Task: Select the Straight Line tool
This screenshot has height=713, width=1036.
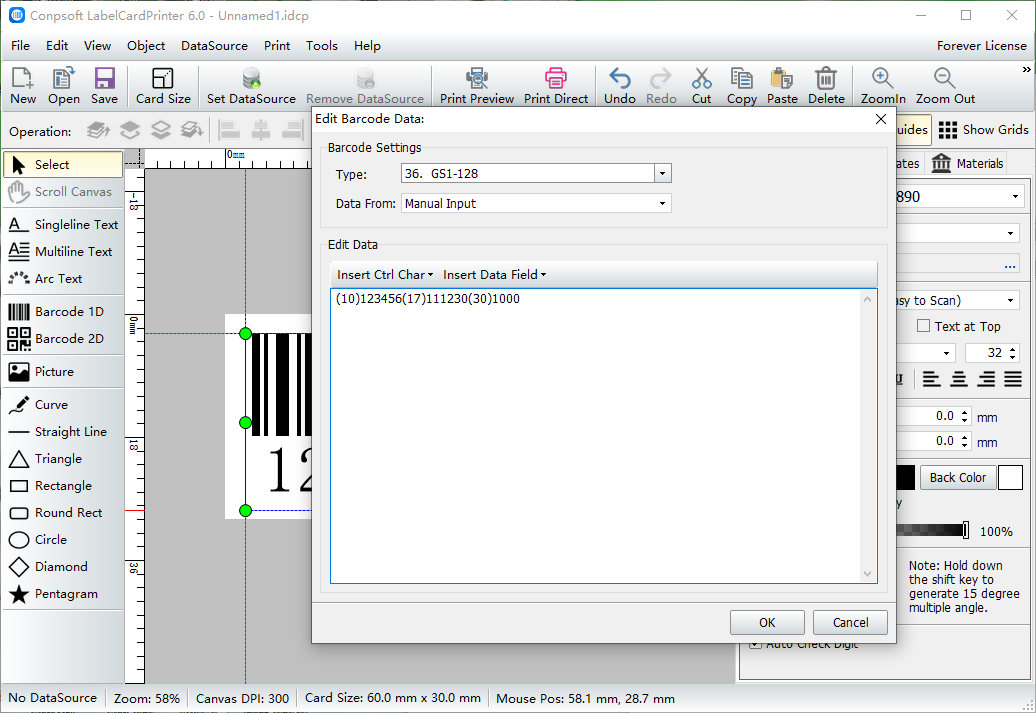Action: [63, 432]
